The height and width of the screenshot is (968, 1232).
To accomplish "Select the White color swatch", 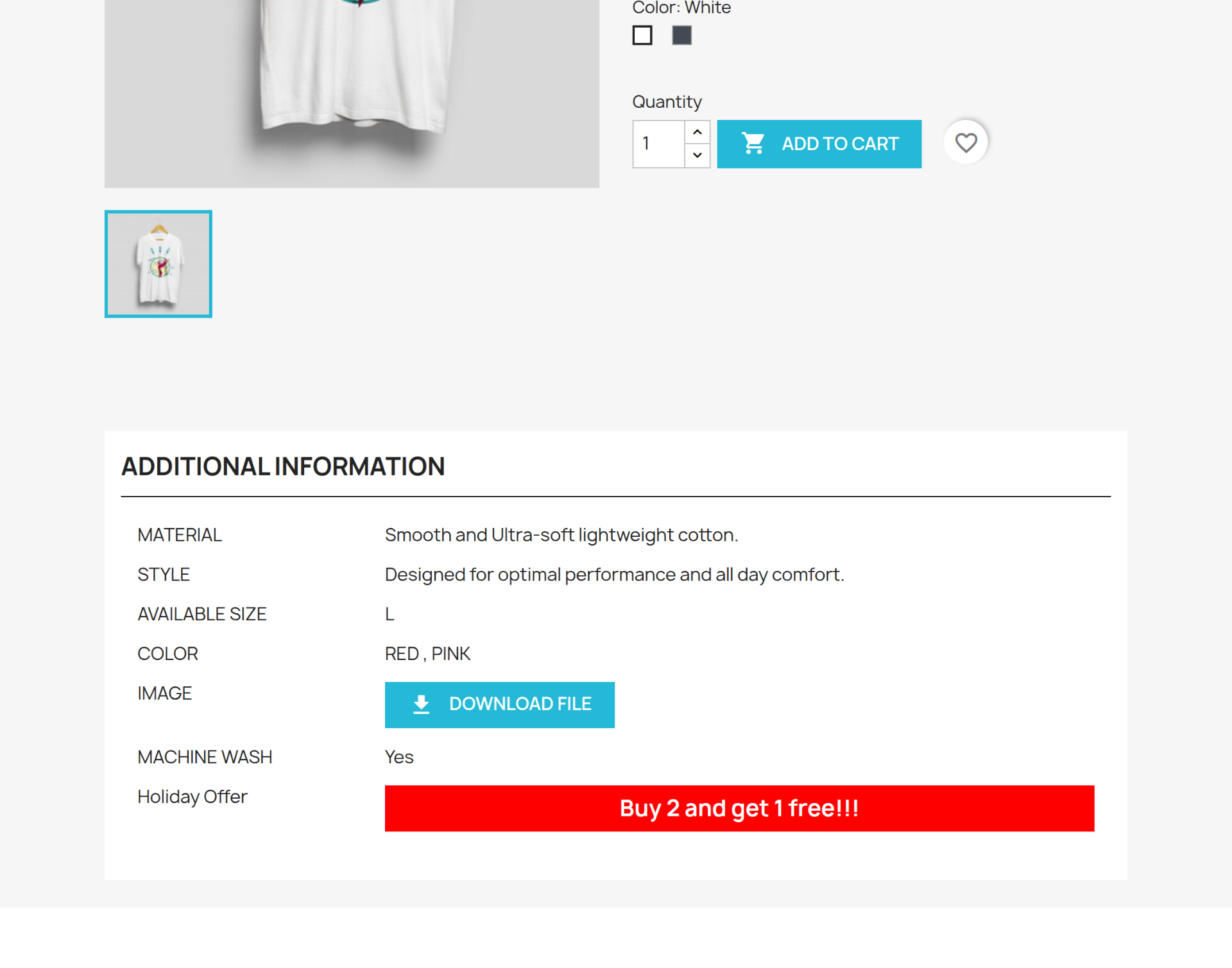I will tap(642, 35).
